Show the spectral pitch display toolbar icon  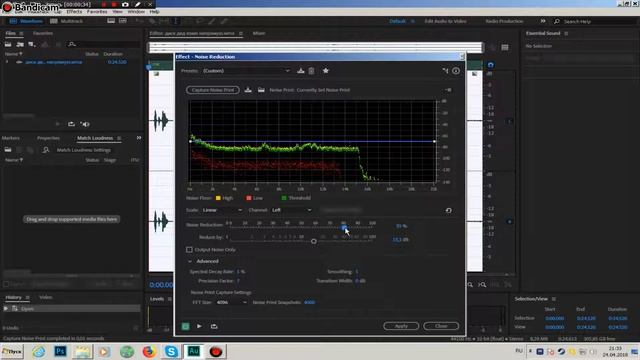tap(122, 21)
